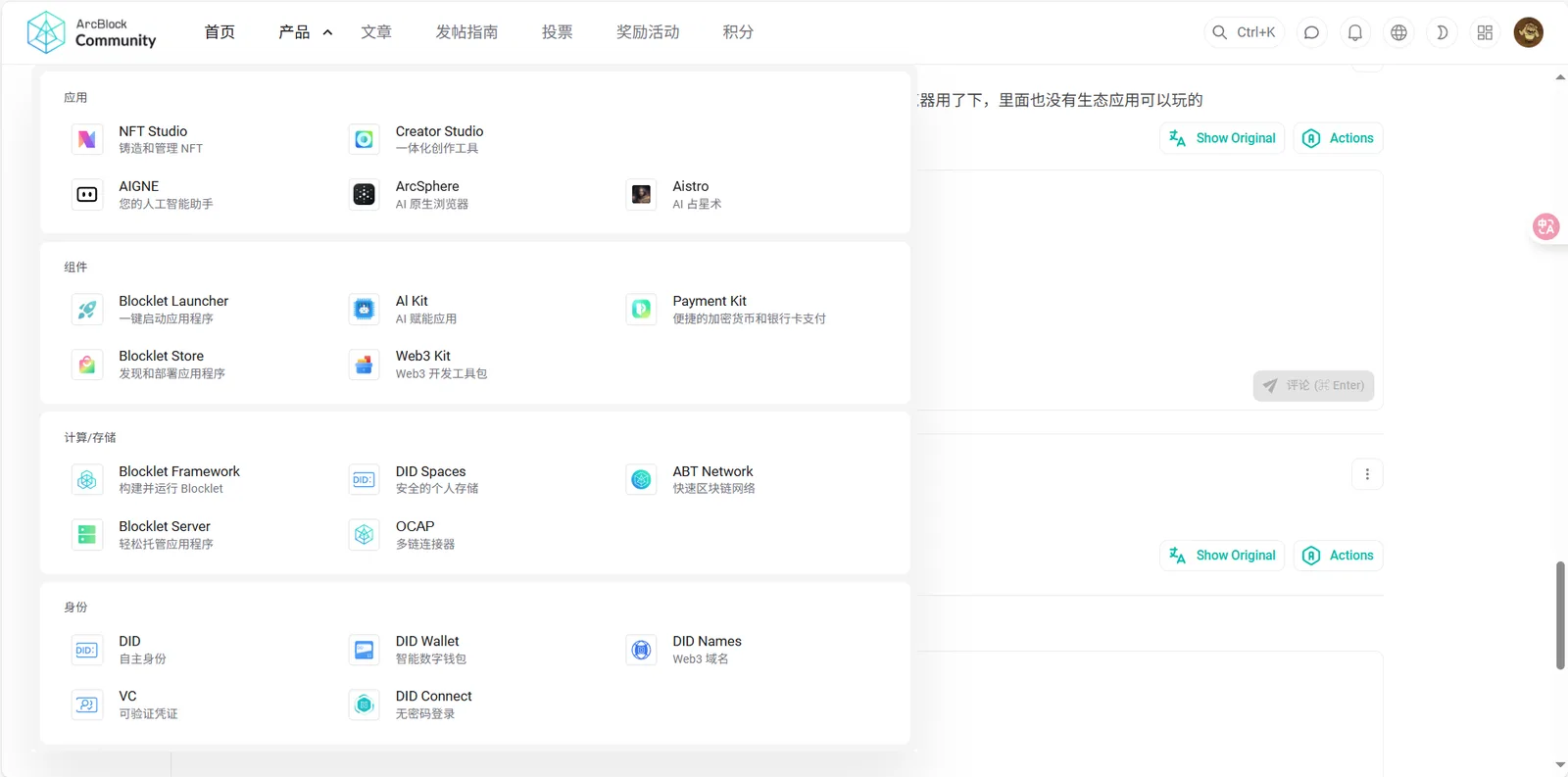Image resolution: width=1568 pixels, height=777 pixels.
Task: Open the Web3 Kit icon
Action: tap(364, 364)
